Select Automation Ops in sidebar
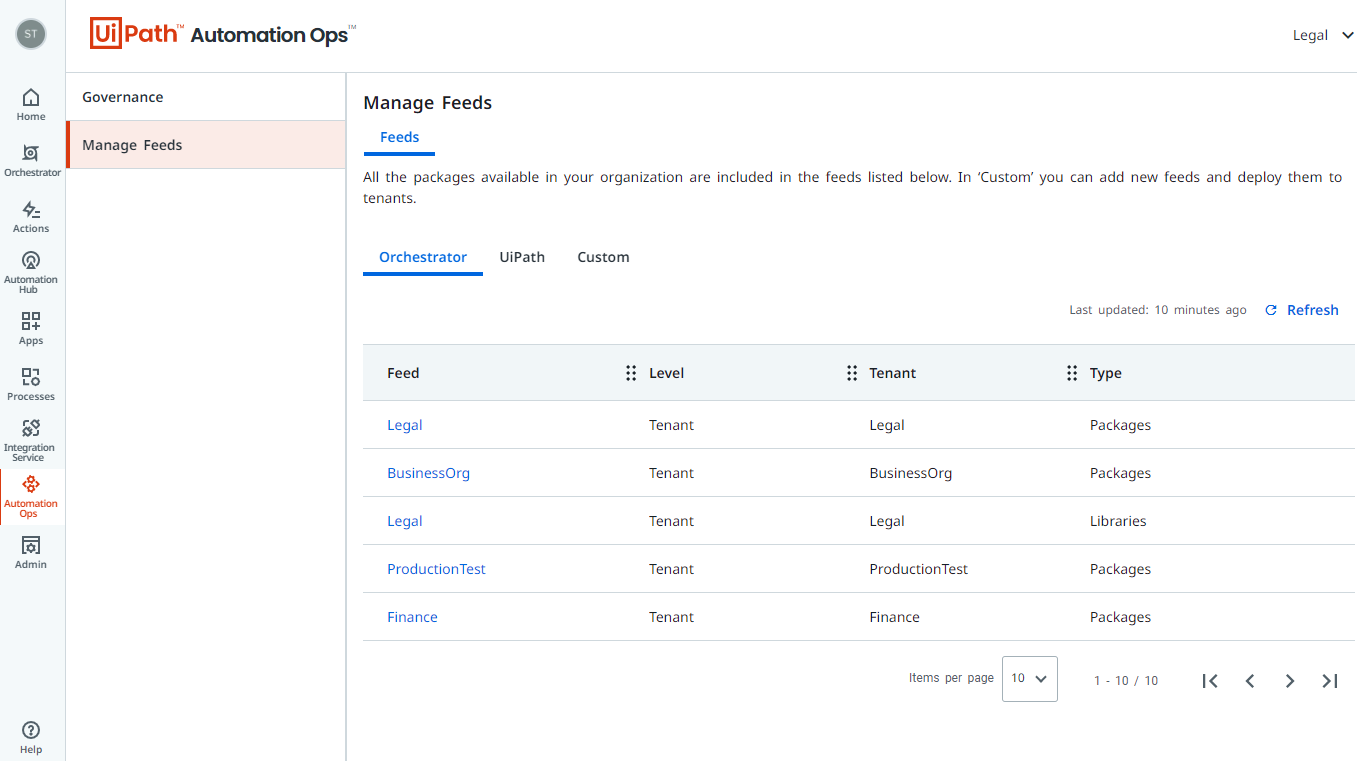The height and width of the screenshot is (761, 1357). (31, 497)
